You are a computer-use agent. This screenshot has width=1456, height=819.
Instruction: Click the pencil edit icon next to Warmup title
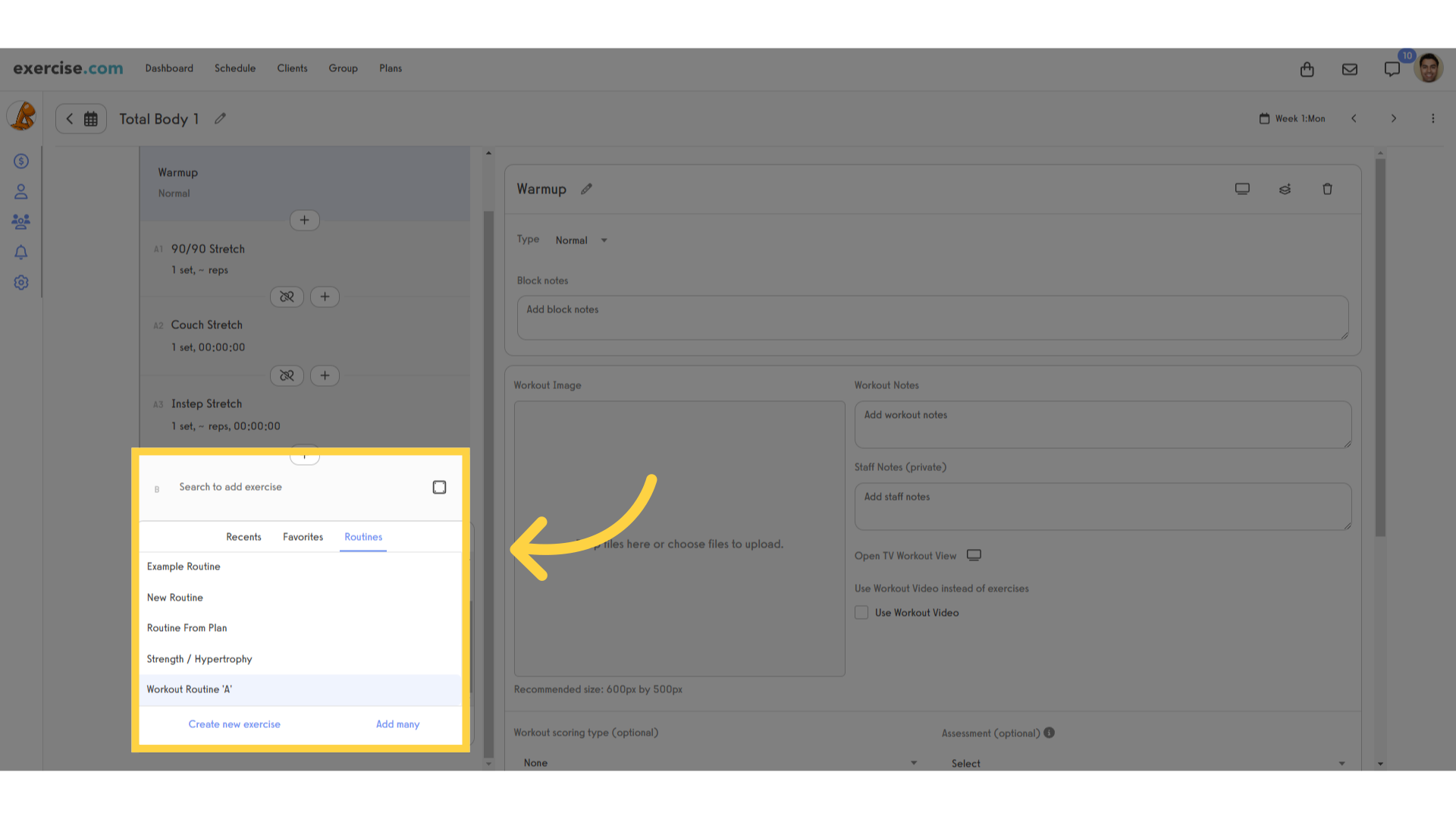pyautogui.click(x=587, y=189)
